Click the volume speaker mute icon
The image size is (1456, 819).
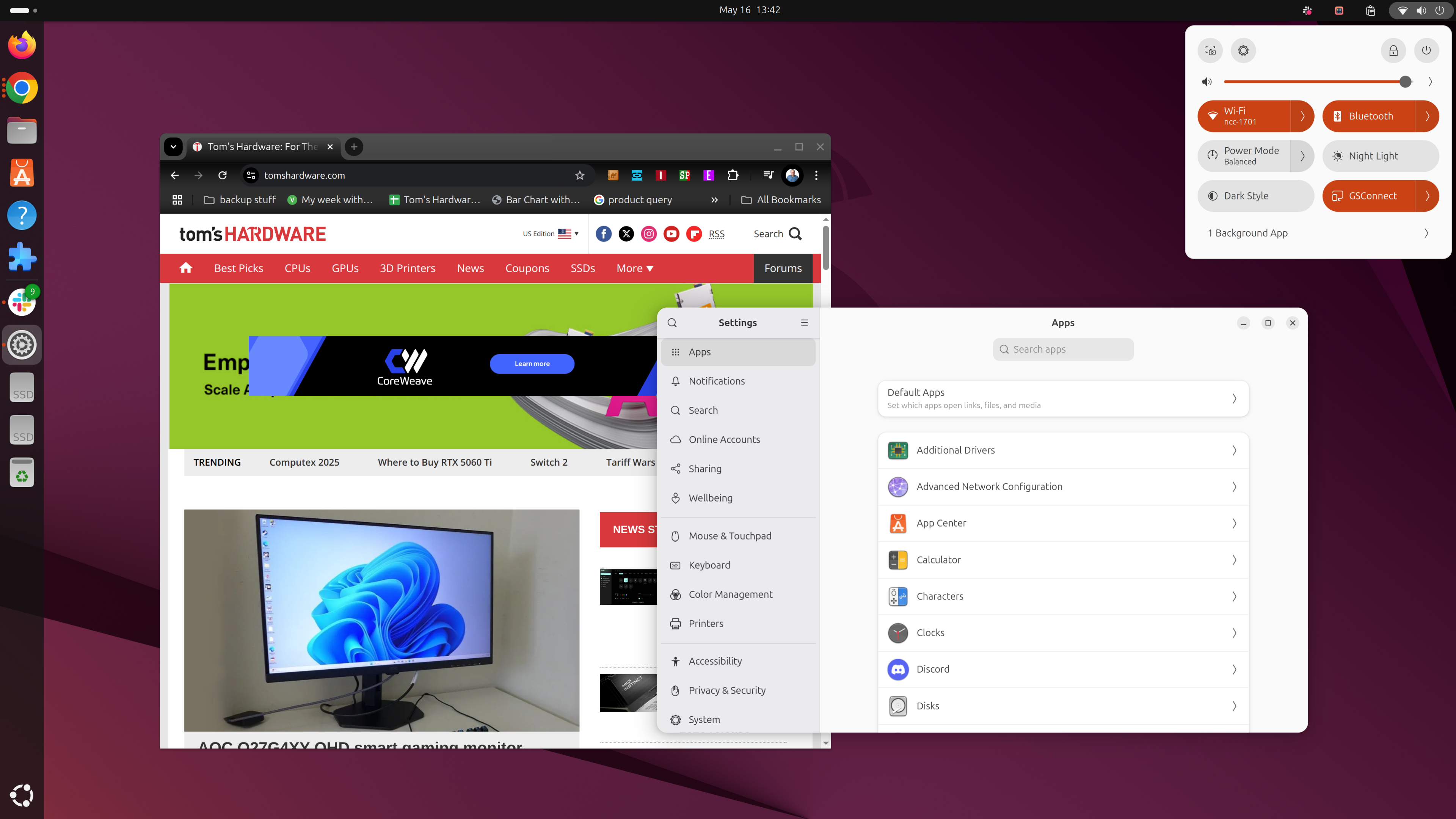tap(1207, 82)
